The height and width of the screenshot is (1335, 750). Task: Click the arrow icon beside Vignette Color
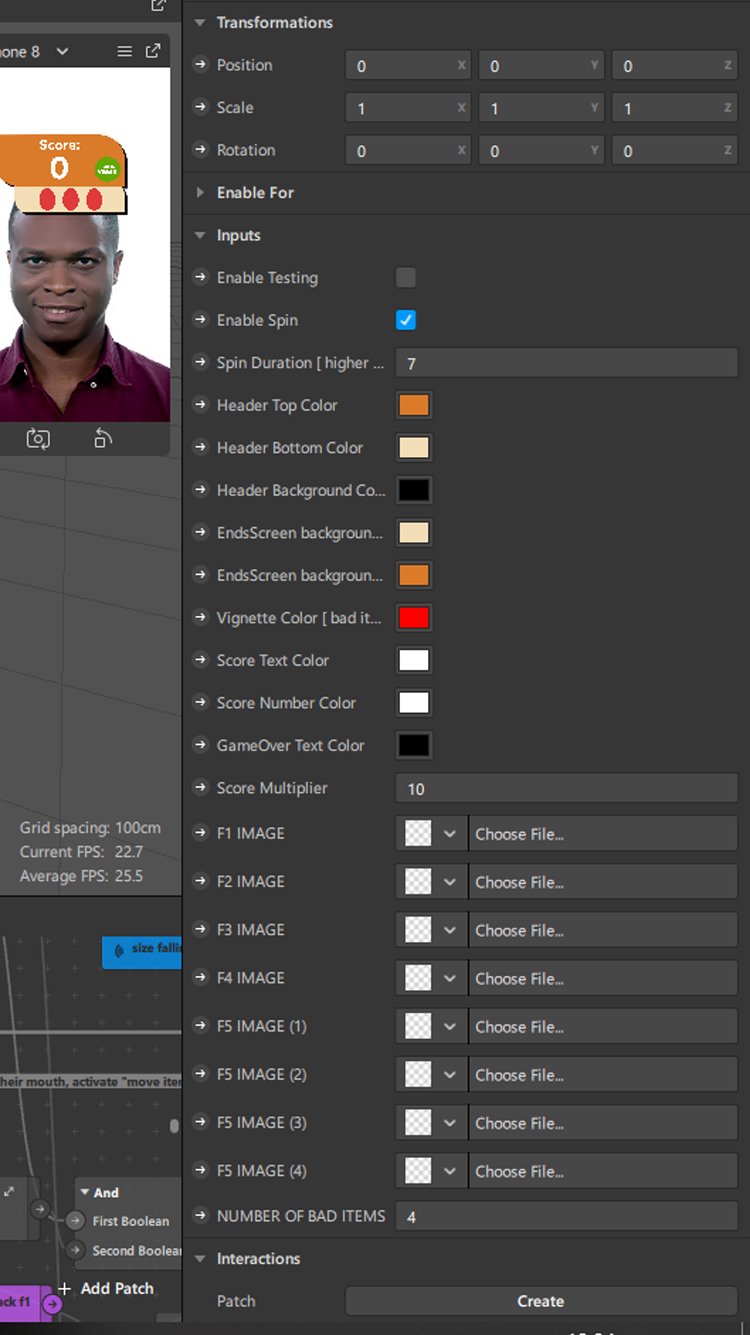(202, 618)
